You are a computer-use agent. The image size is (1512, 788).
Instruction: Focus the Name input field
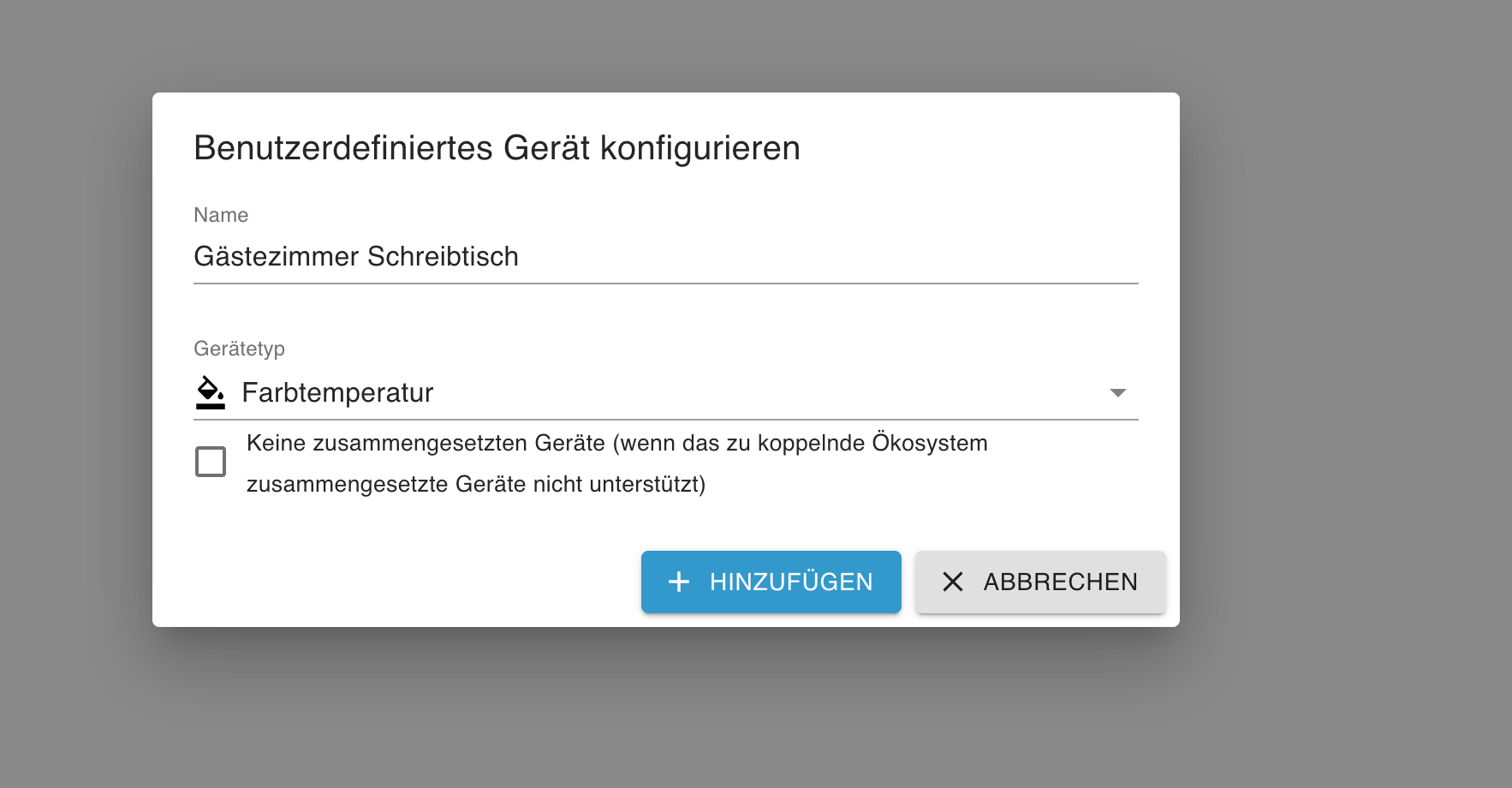664,257
